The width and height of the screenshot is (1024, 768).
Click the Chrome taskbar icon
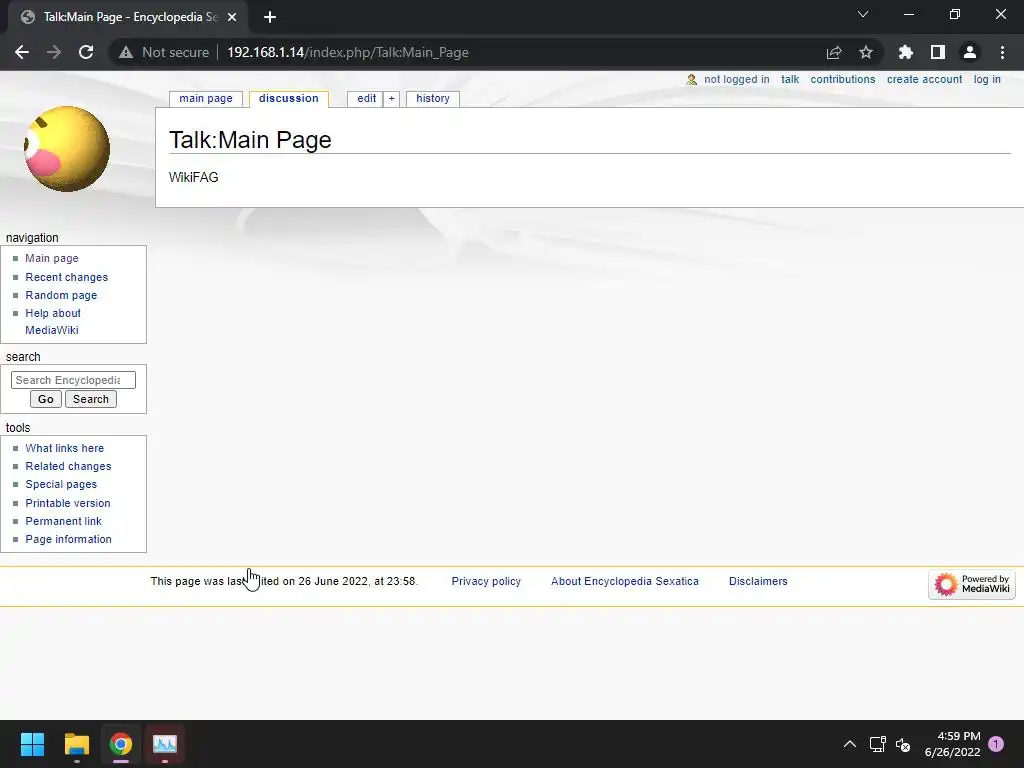pyautogui.click(x=121, y=744)
